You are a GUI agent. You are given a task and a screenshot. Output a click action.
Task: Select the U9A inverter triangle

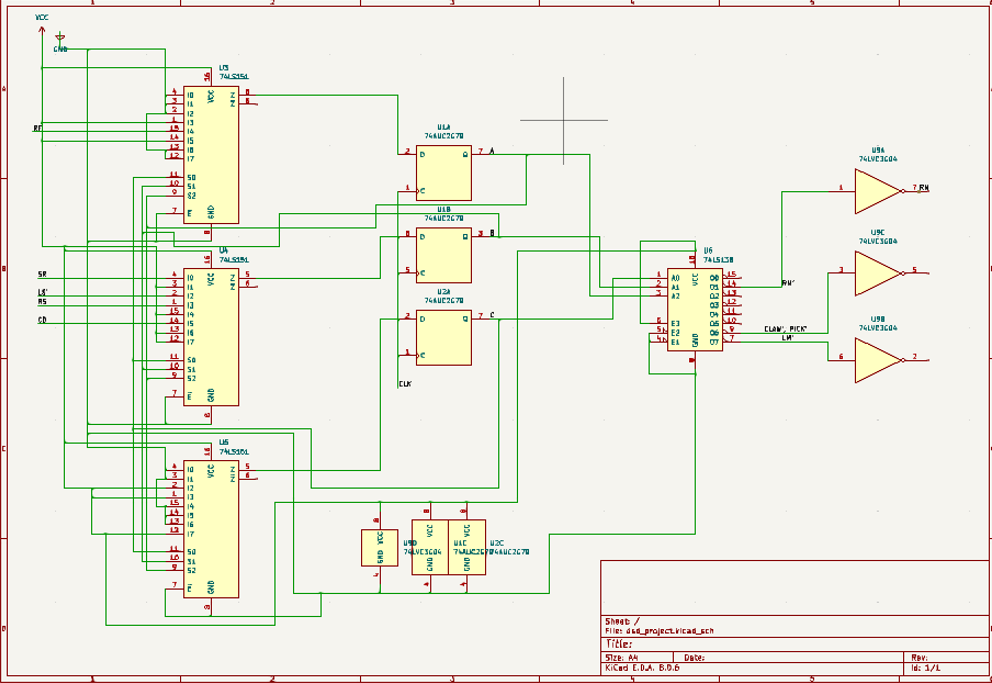tap(878, 191)
